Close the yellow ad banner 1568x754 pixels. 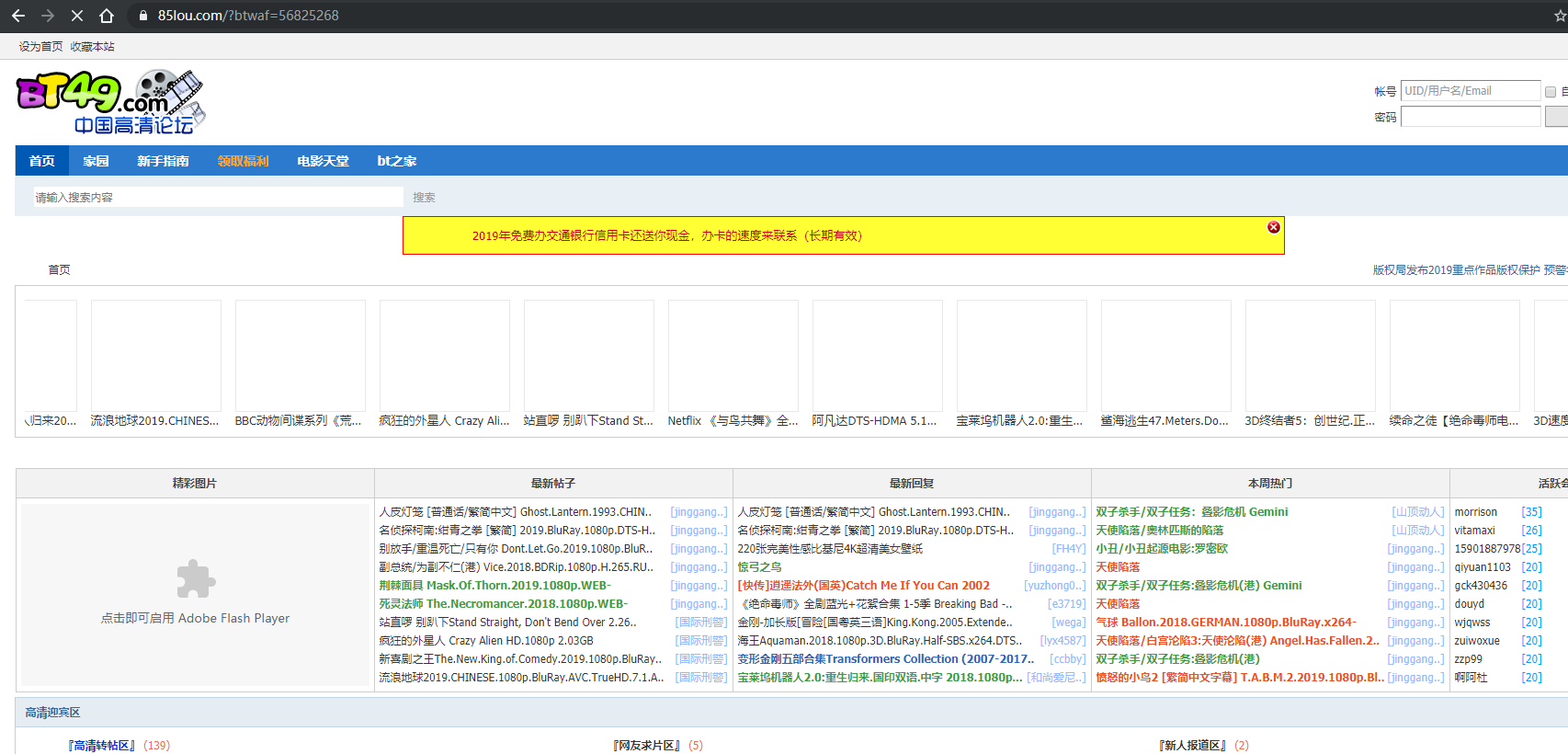tap(1273, 227)
